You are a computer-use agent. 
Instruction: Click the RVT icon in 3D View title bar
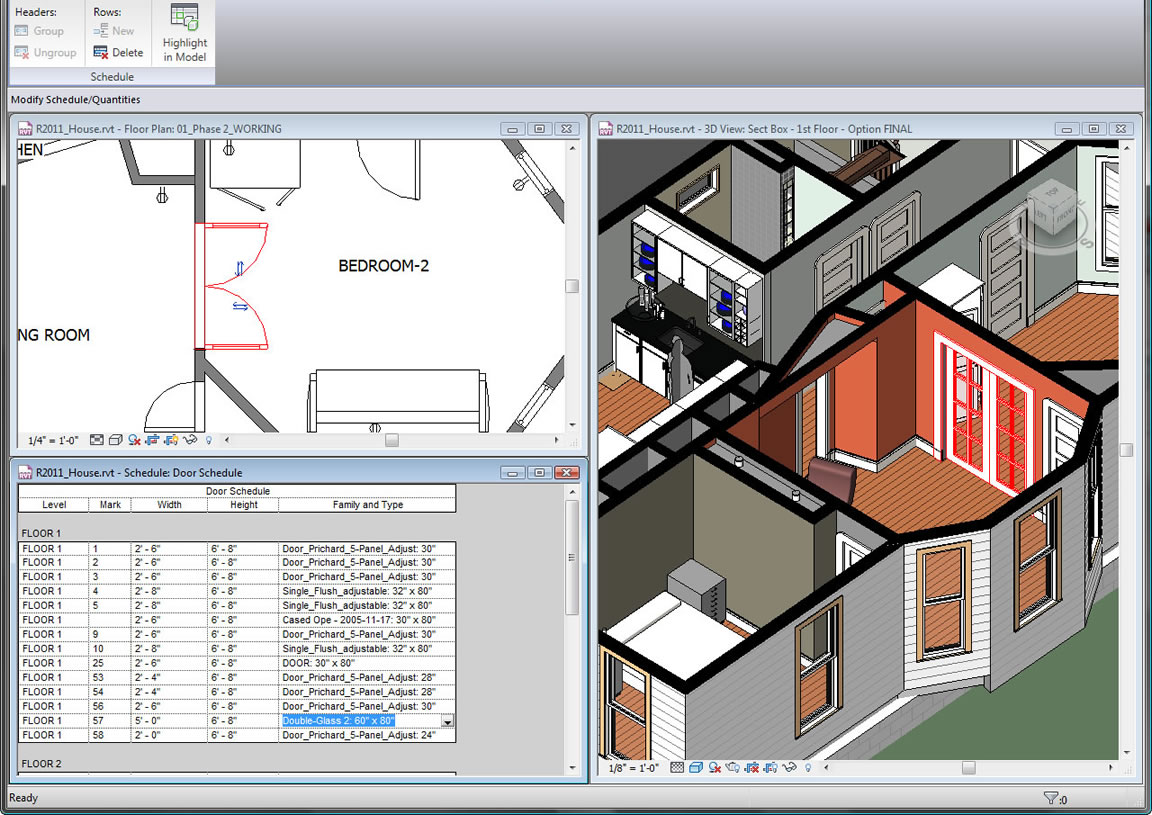[606, 129]
